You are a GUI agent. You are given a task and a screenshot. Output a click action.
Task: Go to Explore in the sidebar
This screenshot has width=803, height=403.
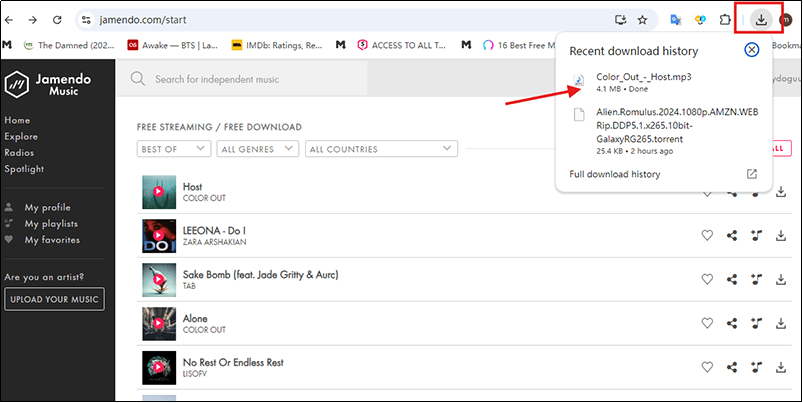(x=21, y=136)
